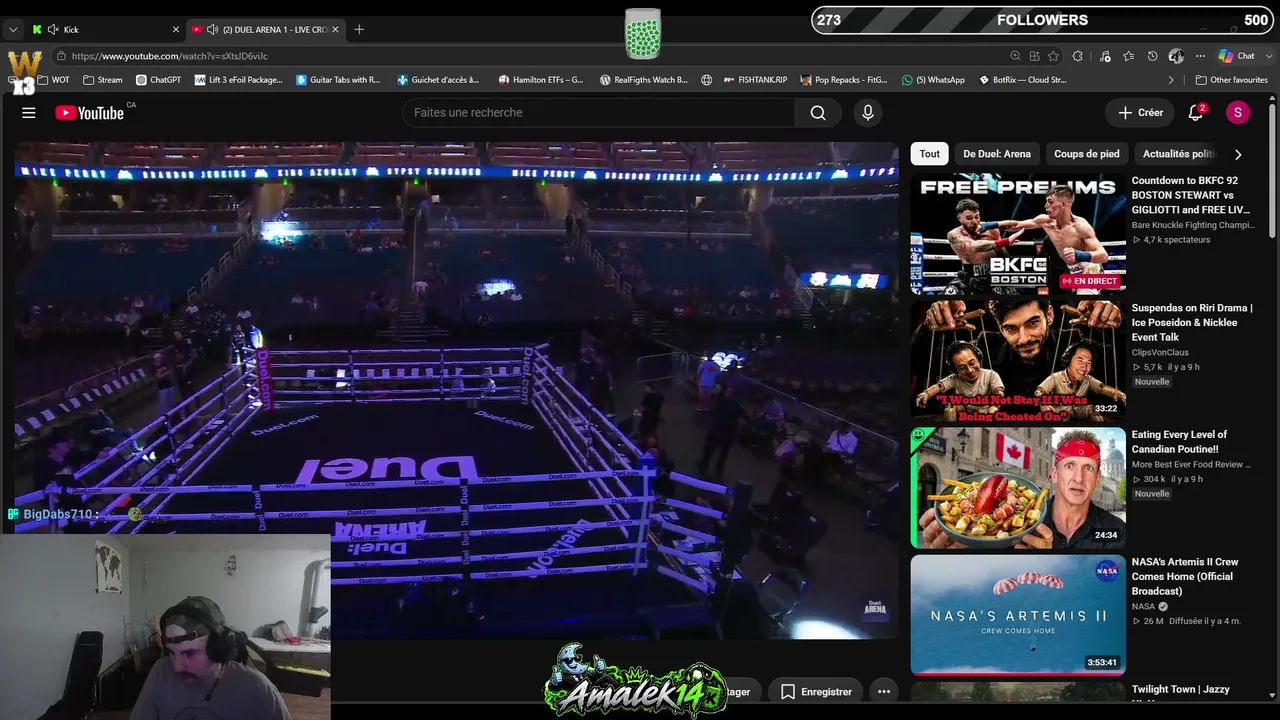This screenshot has height=720, width=1280.
Task: Open the Stream bookmark folder
Action: (103, 80)
